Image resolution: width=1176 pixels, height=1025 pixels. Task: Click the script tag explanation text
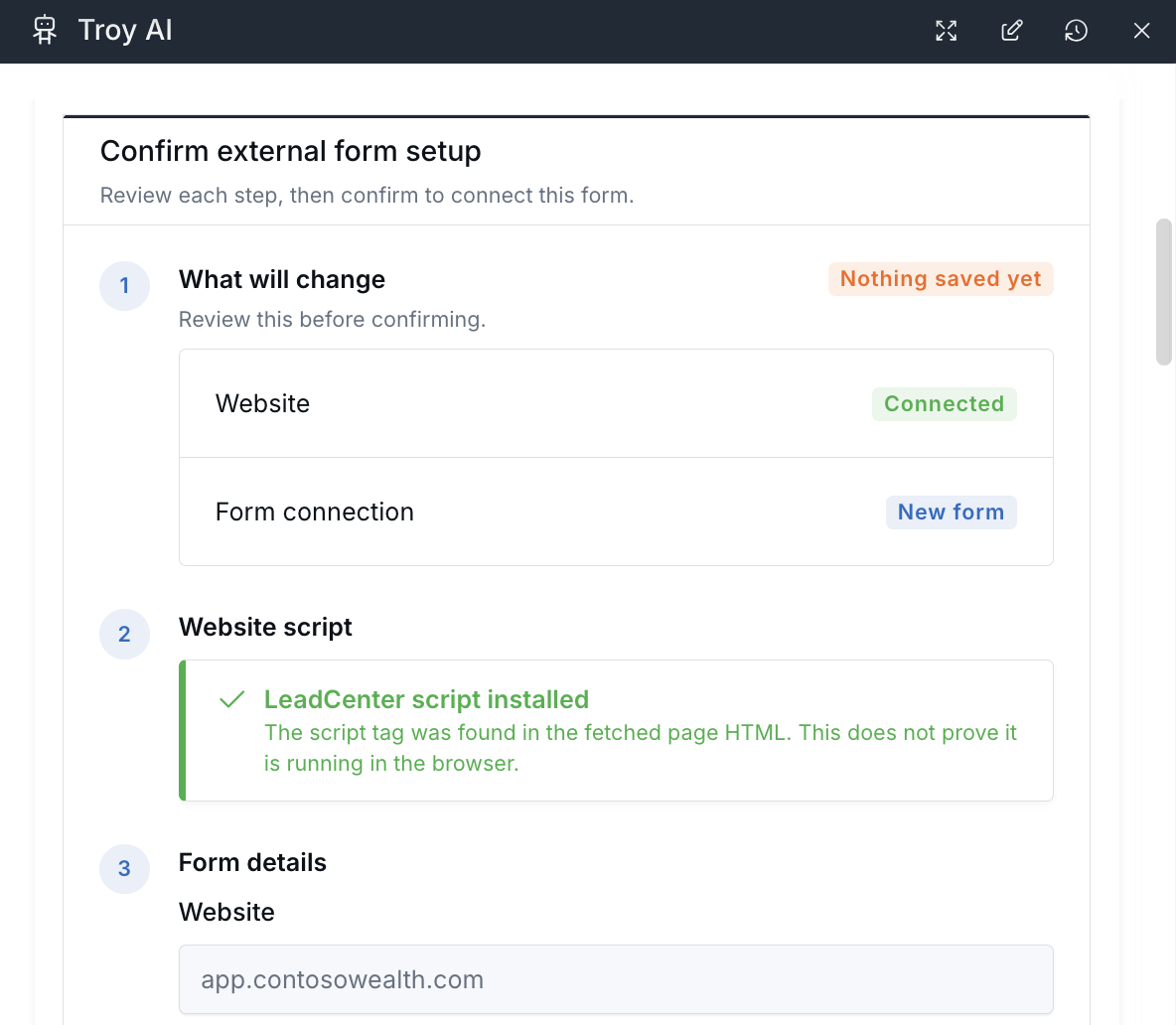[640, 748]
